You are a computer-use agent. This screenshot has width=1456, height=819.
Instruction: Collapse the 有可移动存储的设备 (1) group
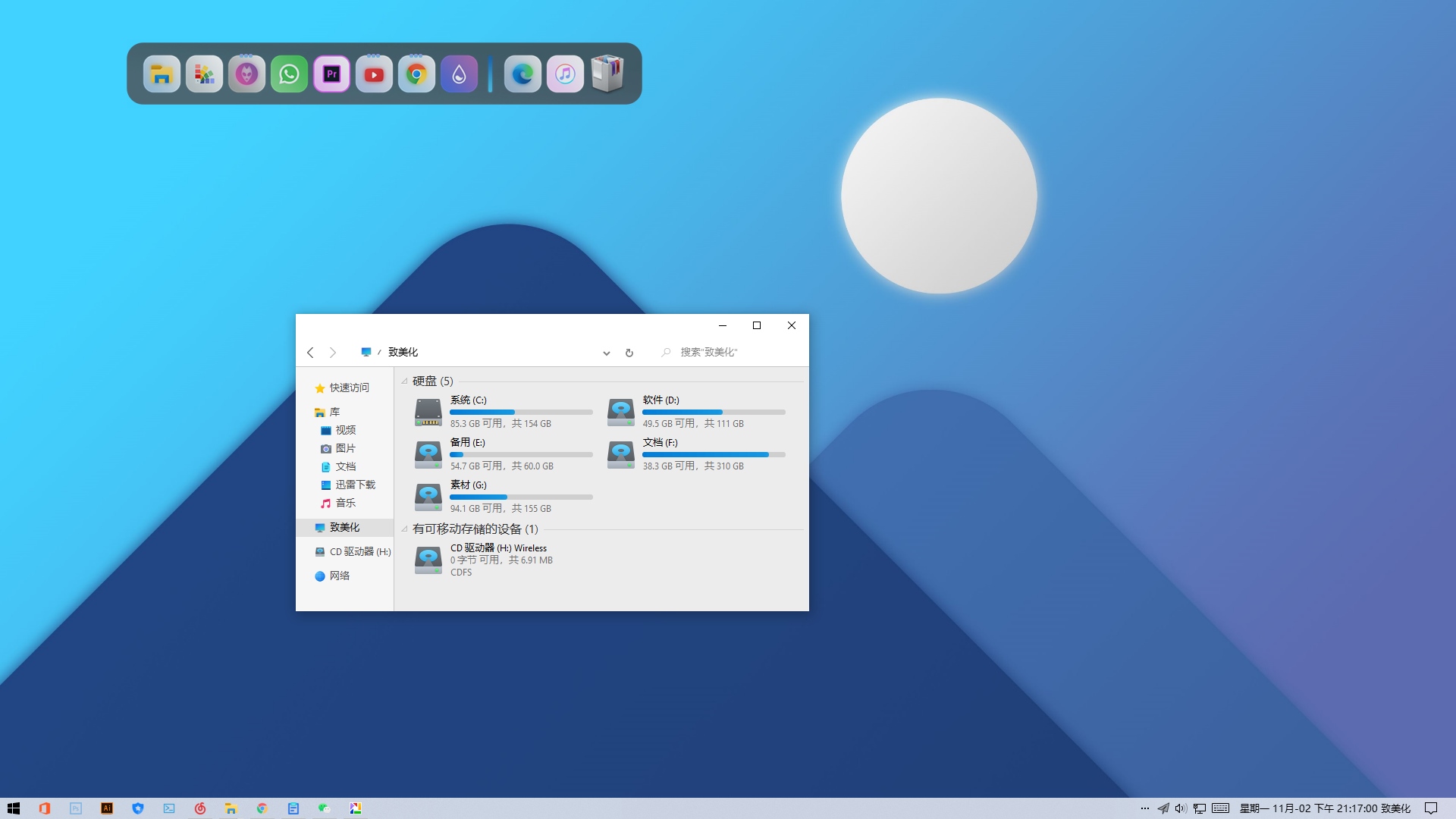(x=404, y=529)
